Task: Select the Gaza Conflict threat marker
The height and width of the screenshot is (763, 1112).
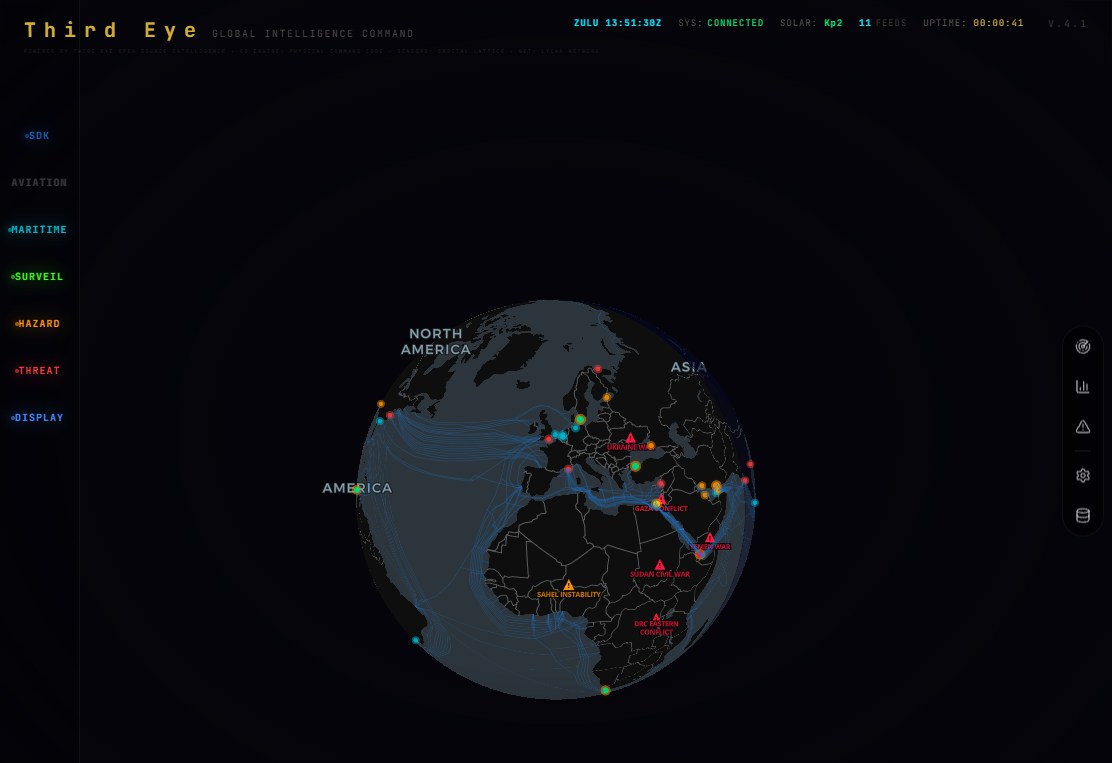Action: (661, 500)
